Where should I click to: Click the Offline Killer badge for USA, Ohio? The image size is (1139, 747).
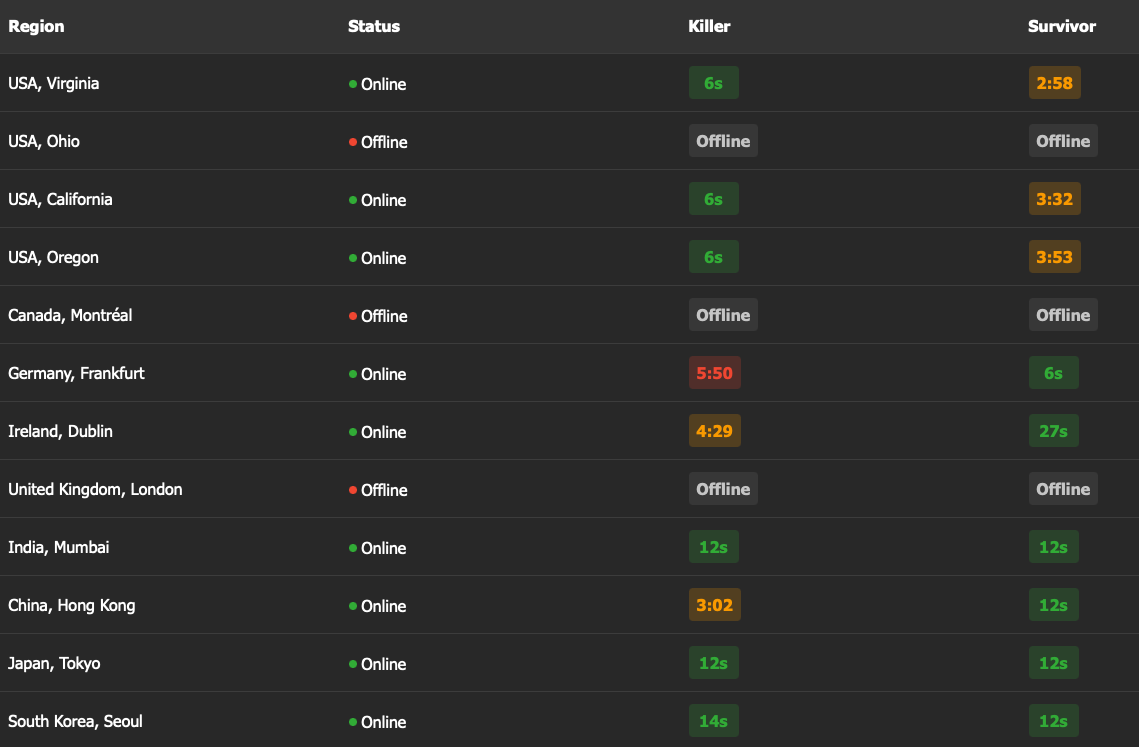click(723, 141)
